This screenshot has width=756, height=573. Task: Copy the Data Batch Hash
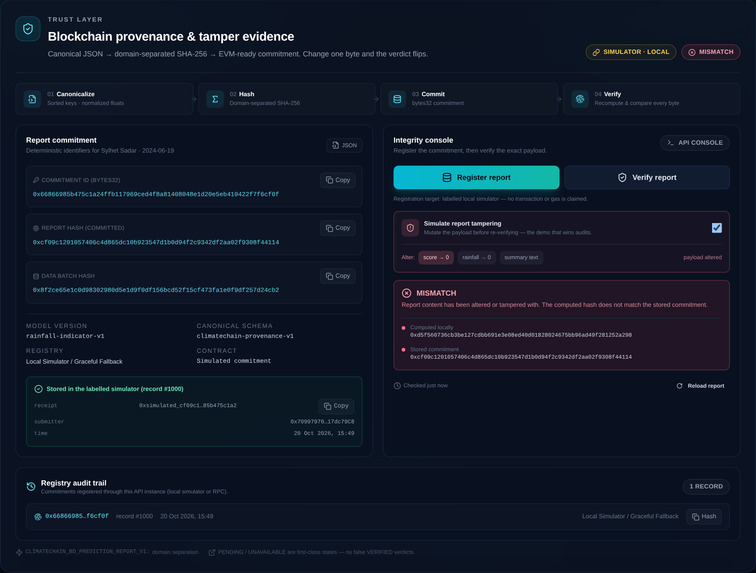point(338,276)
